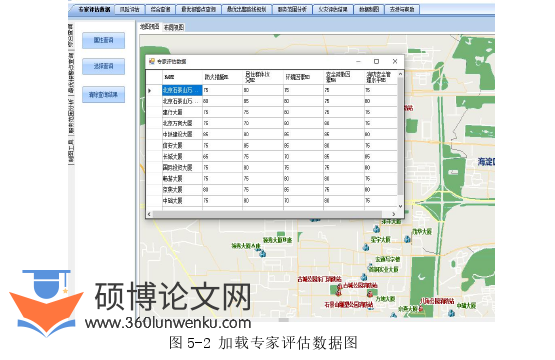Open the 布局视图 tab above the map
This screenshot has height=360, width=555.
[173, 27]
